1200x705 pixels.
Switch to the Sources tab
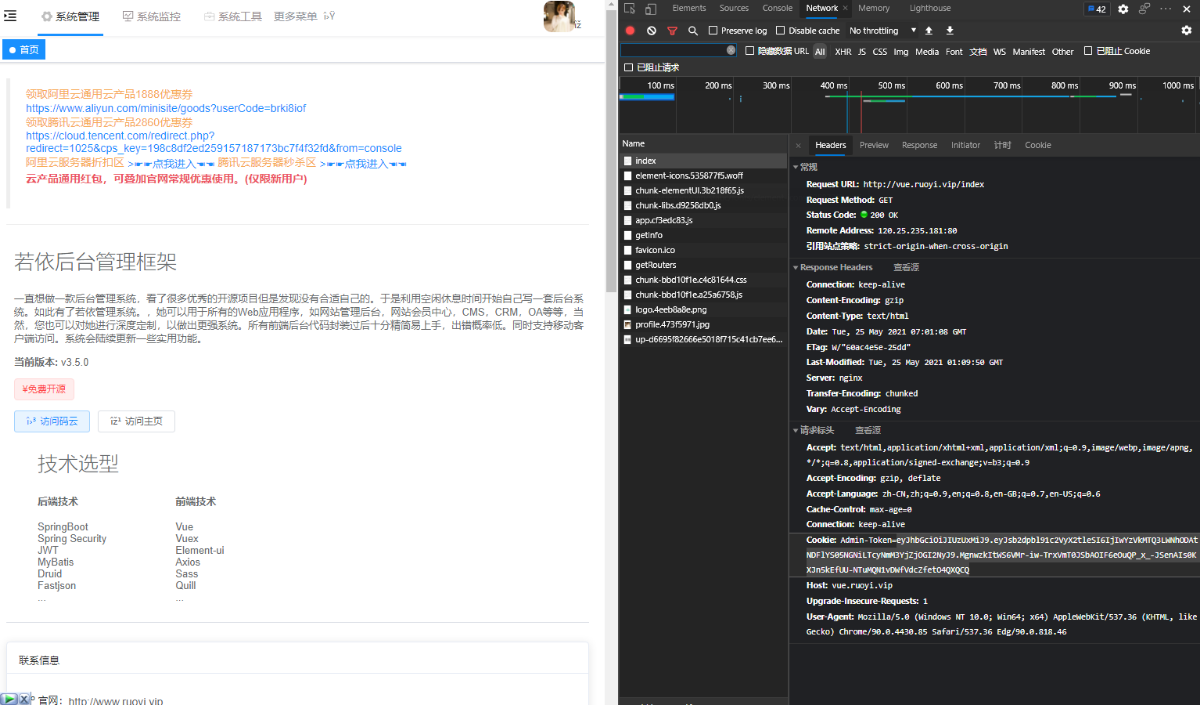(734, 8)
